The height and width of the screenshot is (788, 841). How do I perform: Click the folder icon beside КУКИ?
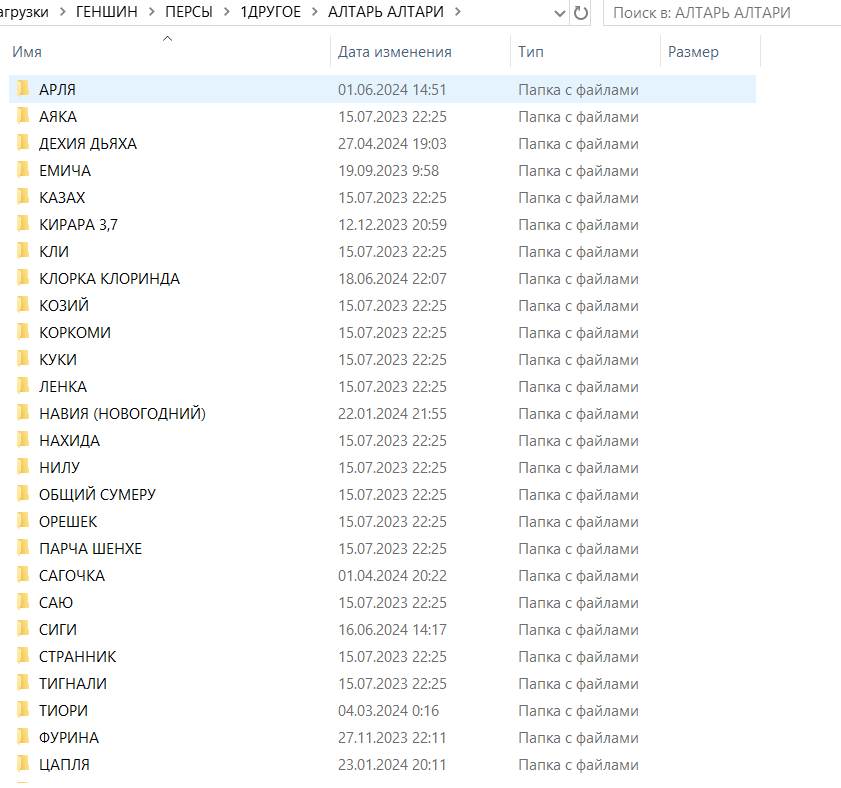[x=23, y=358]
